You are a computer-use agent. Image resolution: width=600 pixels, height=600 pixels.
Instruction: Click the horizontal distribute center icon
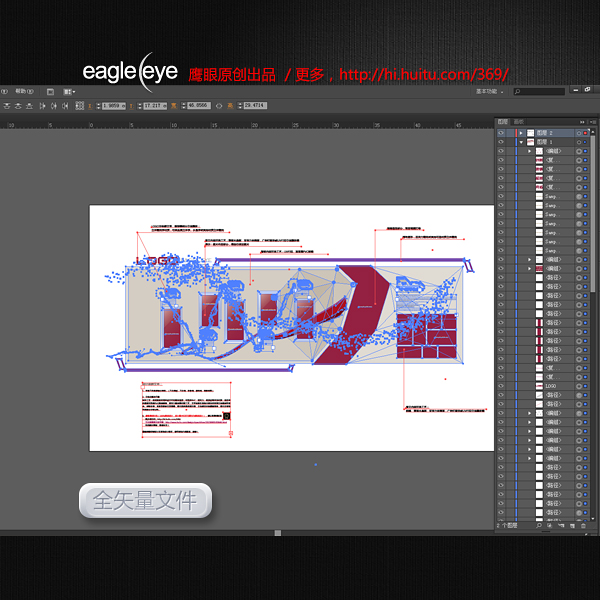click(54, 106)
